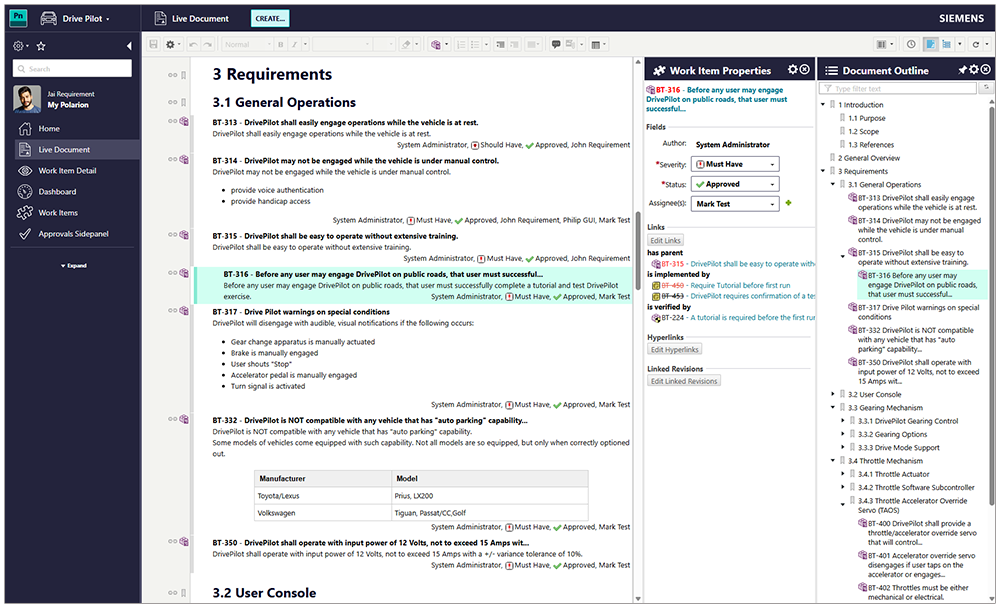Click the document scrollbar down arrow
Image resolution: width=1000 pixels, height=608 pixels.
coord(638,598)
